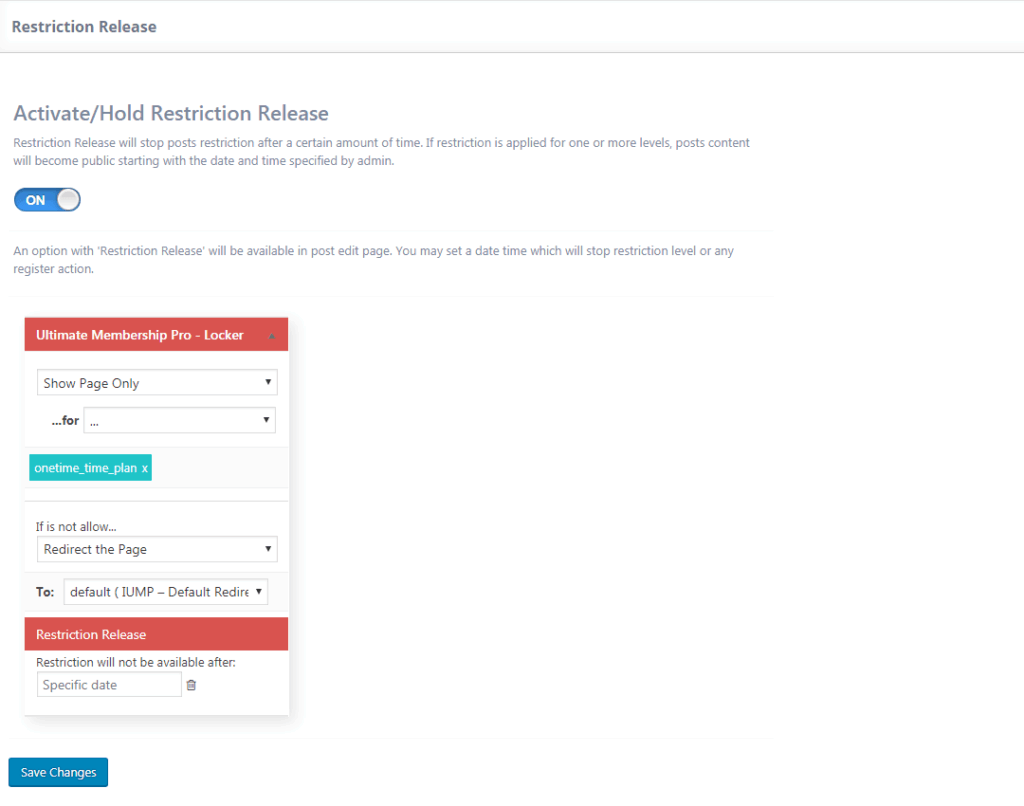
Task: Click the 'To:' label beside the redirect dropdown
Action: (x=45, y=592)
